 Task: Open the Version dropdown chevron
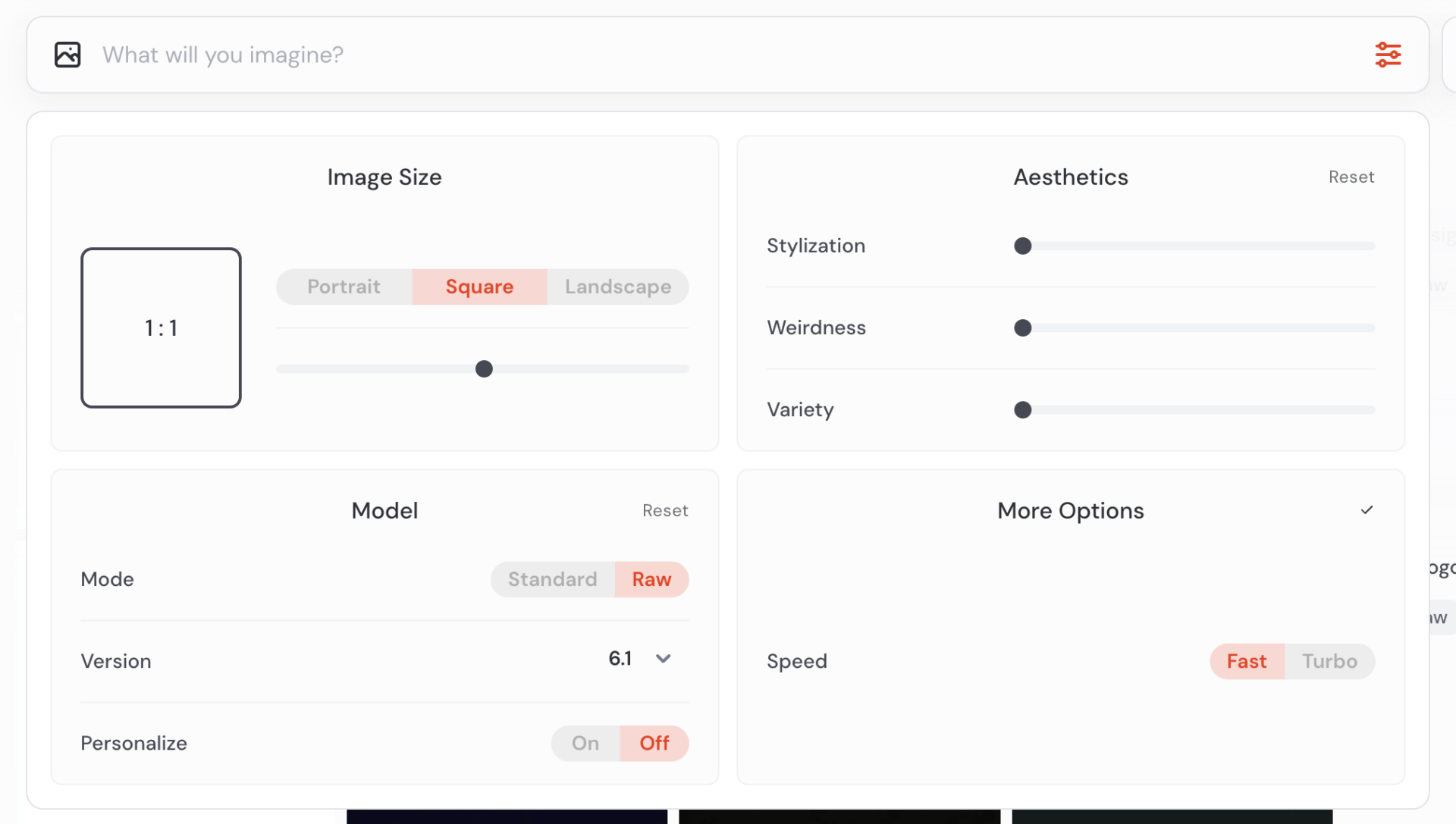(664, 659)
